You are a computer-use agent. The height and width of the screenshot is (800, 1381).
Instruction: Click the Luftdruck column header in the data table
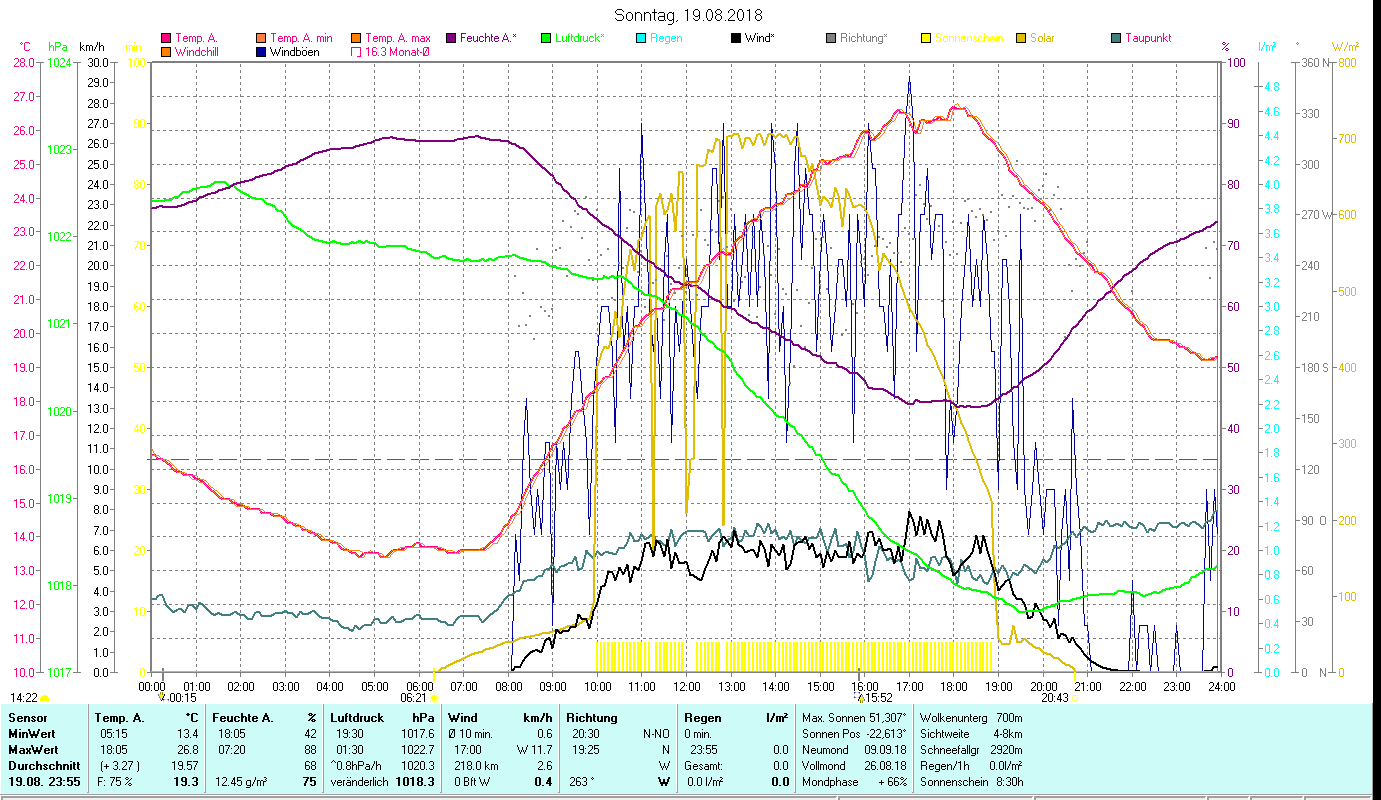(x=357, y=718)
